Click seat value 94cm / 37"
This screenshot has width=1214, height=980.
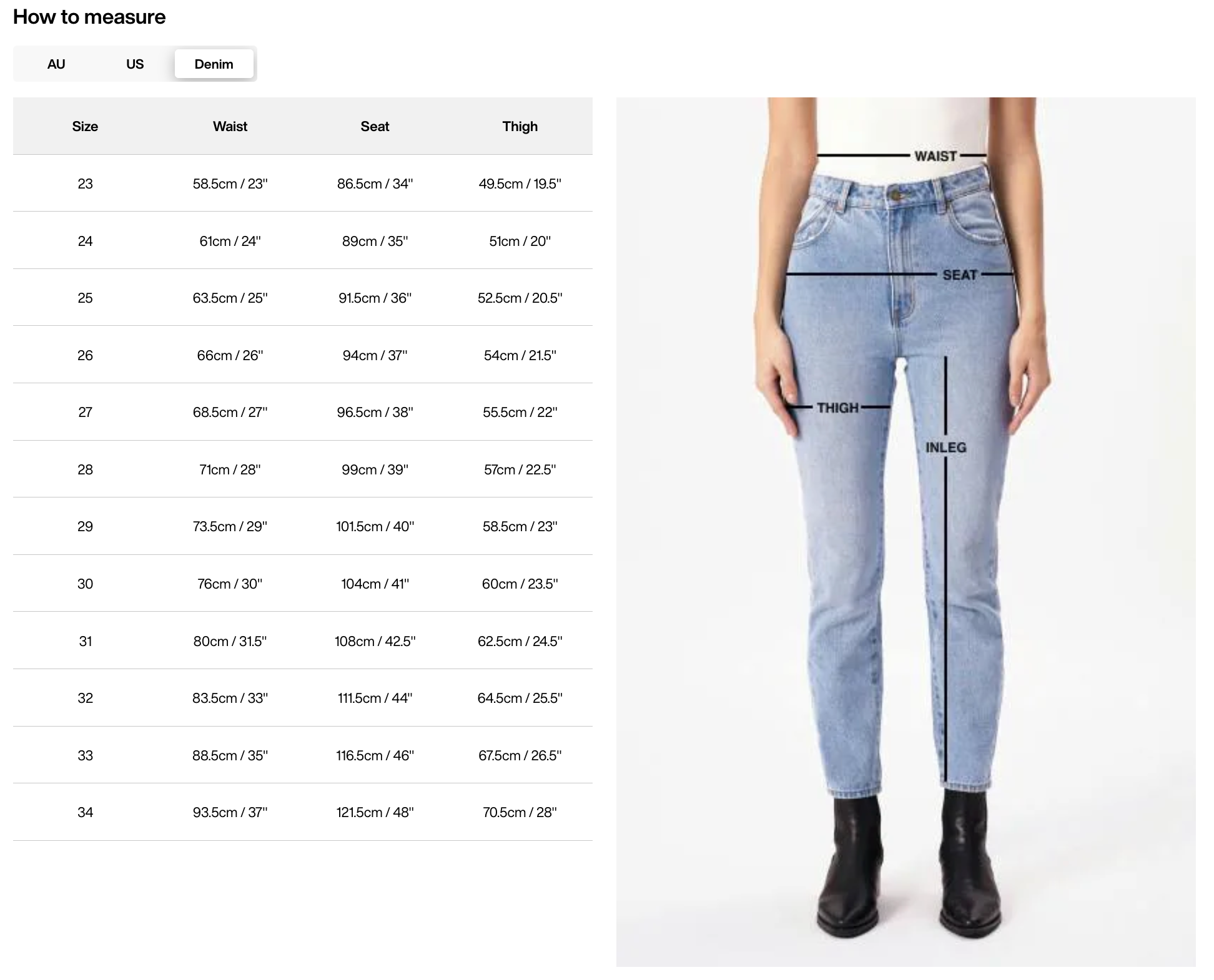coord(375,355)
